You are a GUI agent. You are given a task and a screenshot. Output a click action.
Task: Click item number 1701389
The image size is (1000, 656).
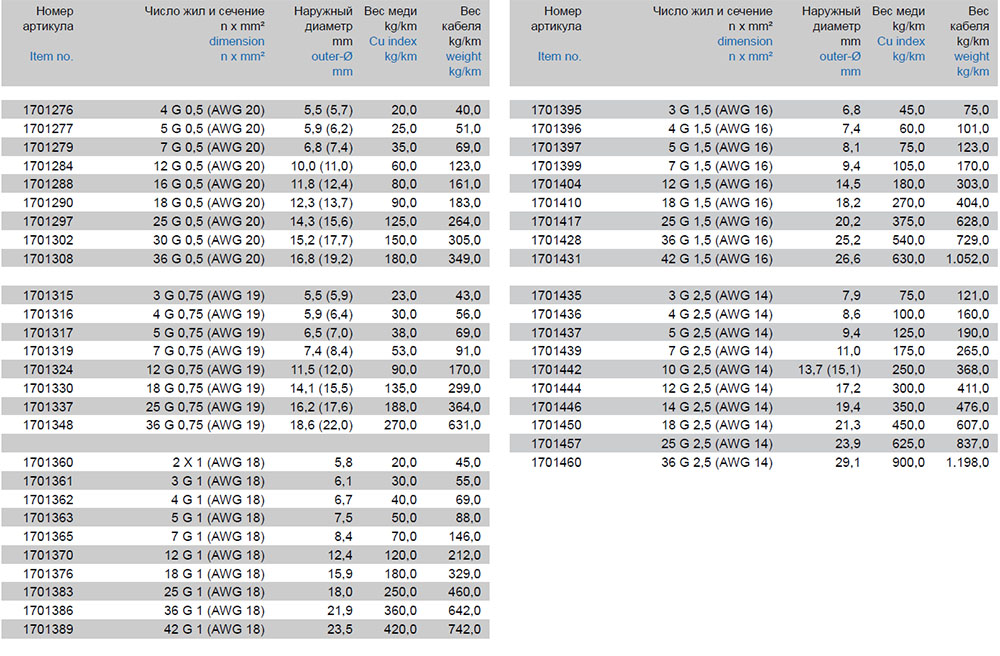pos(48,629)
